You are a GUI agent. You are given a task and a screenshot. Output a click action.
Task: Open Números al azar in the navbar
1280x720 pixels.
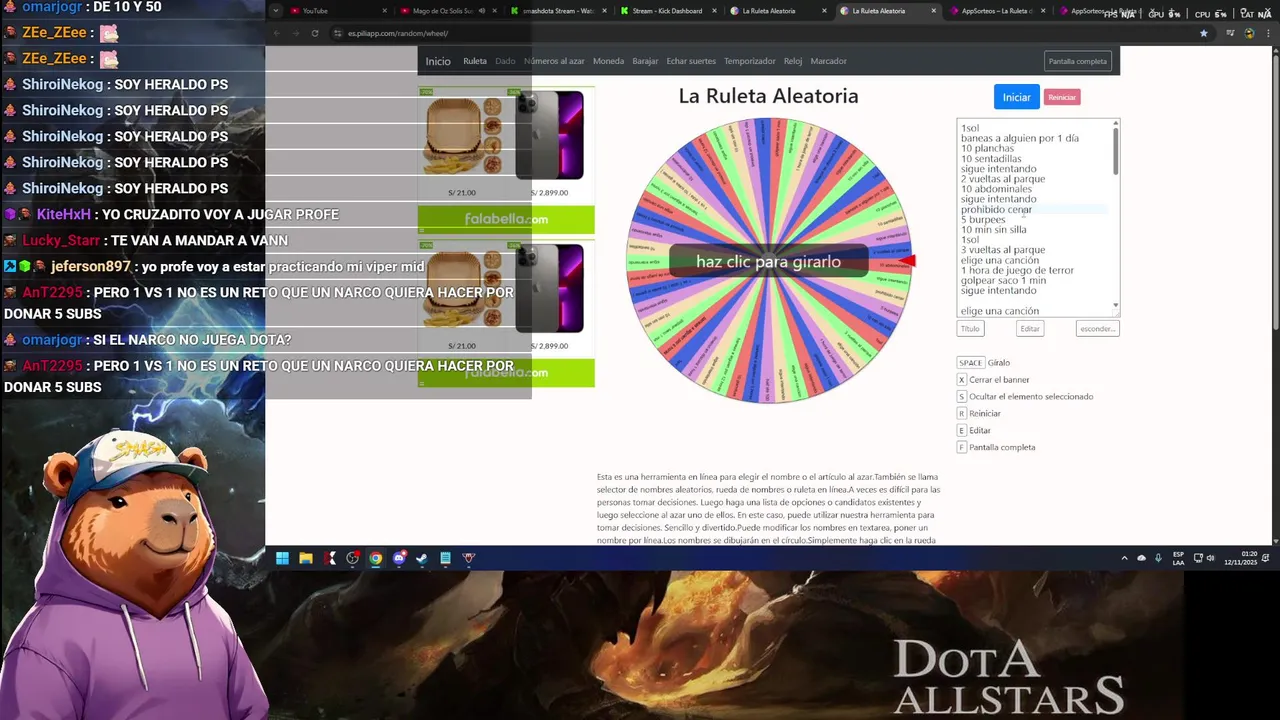(554, 61)
